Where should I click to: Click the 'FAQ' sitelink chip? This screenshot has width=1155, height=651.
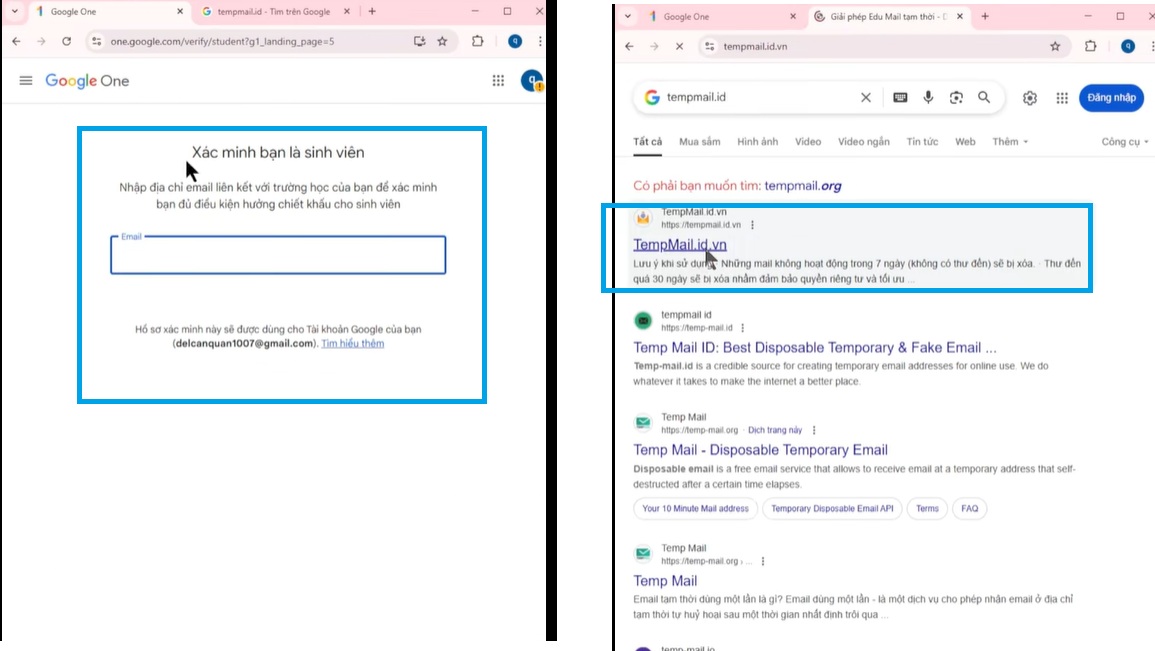point(969,508)
